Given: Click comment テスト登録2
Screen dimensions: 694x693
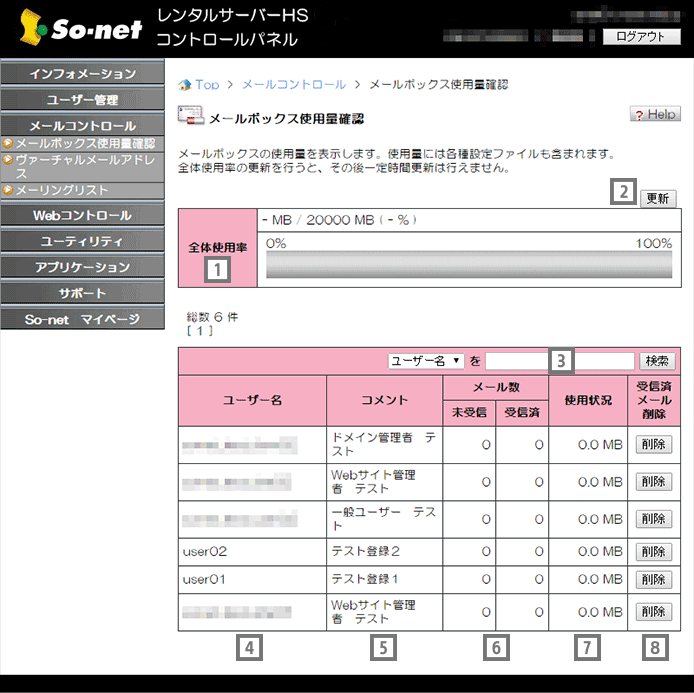Looking at the screenshot, I should tap(366, 551).
